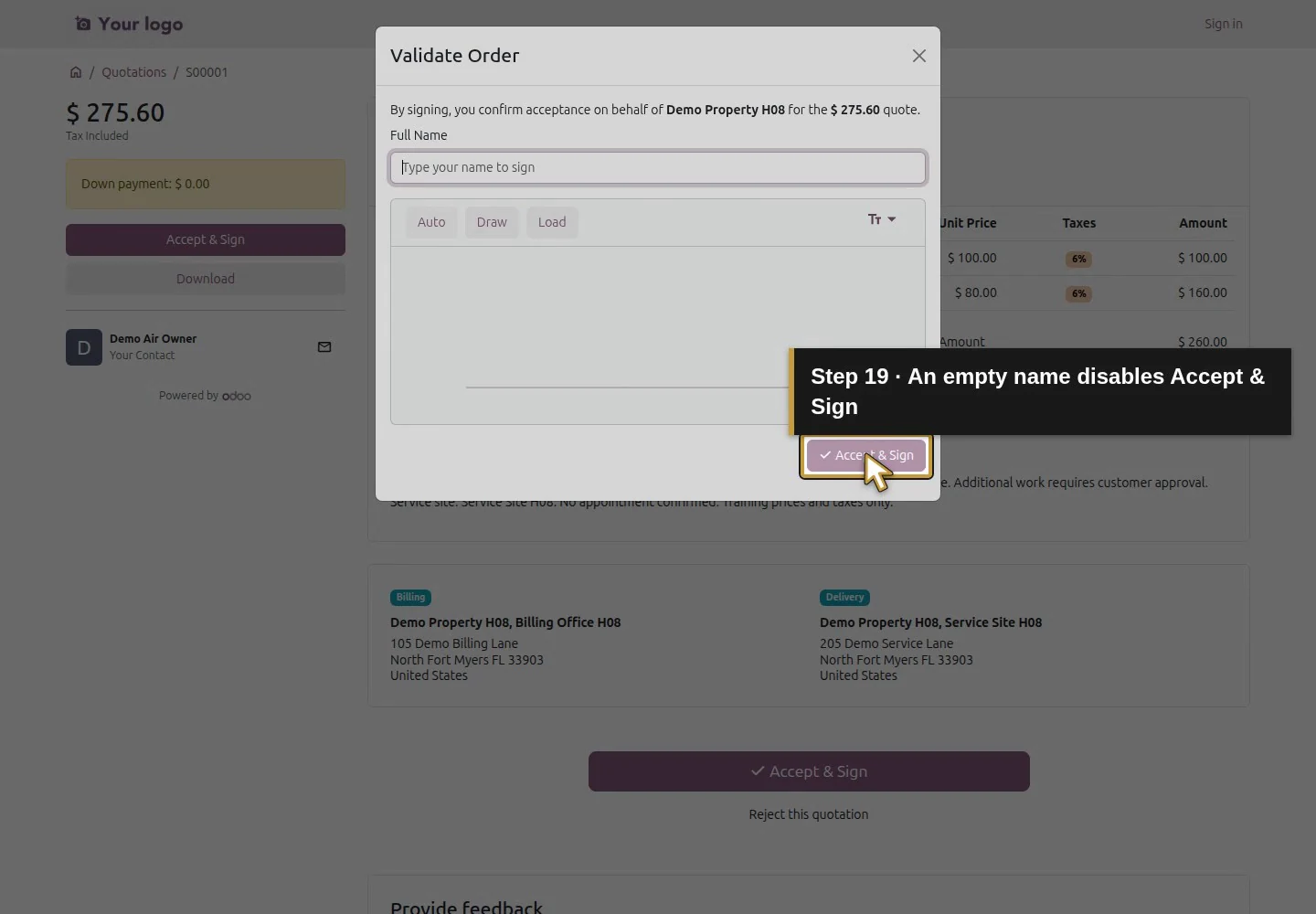Click the envelope icon beside Demo Air Owner
This screenshot has width=1316, height=914.
tap(324, 347)
